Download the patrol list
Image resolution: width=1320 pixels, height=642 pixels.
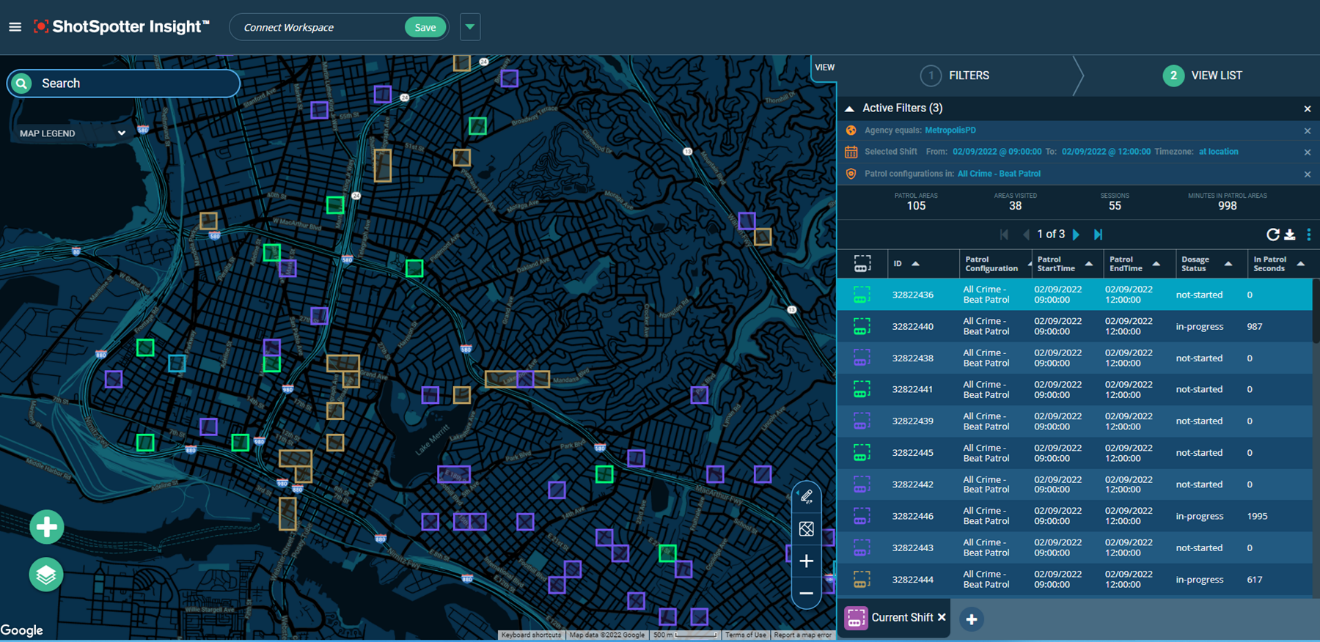(1290, 234)
